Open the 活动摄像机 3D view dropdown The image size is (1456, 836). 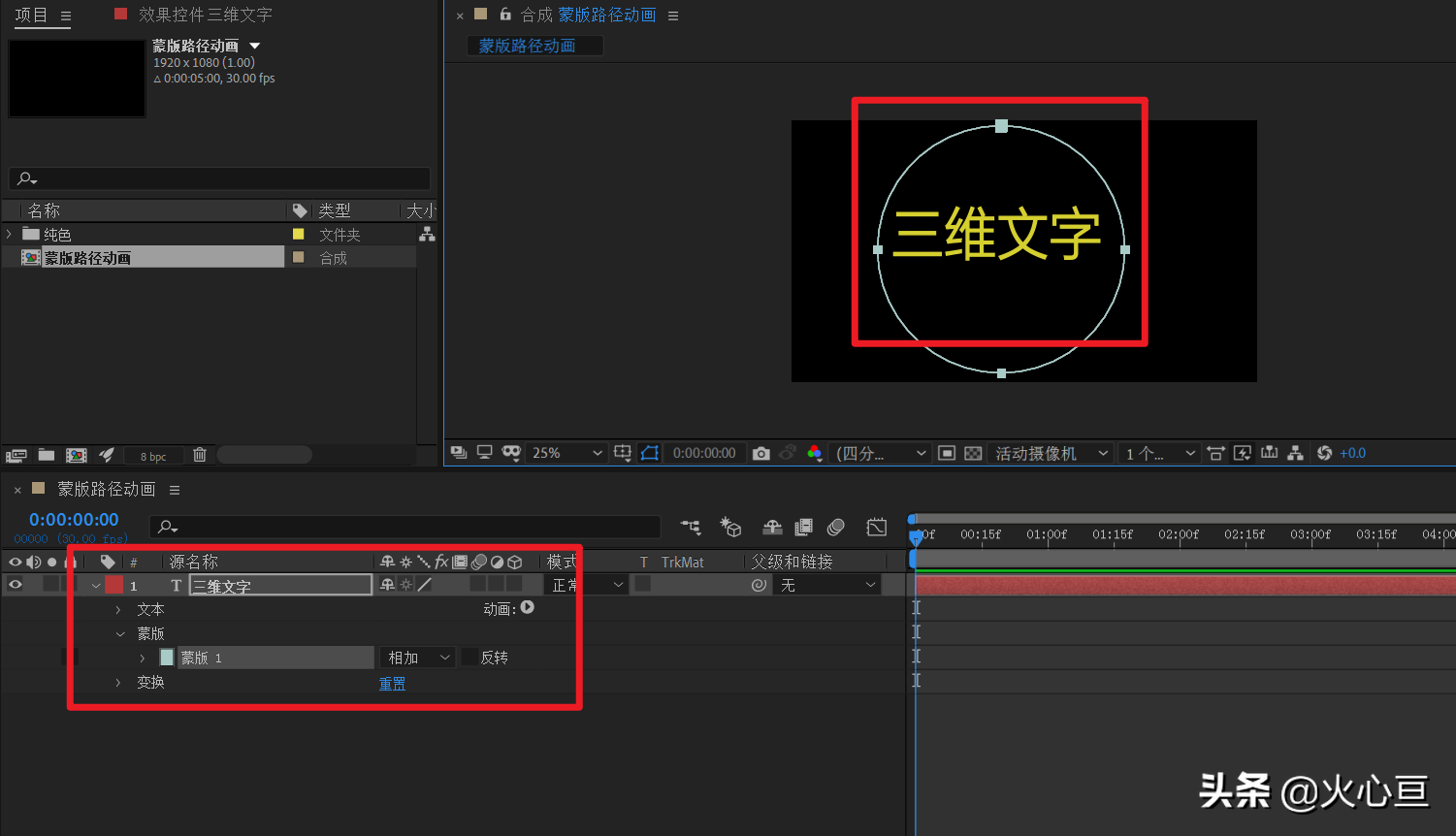click(1052, 453)
